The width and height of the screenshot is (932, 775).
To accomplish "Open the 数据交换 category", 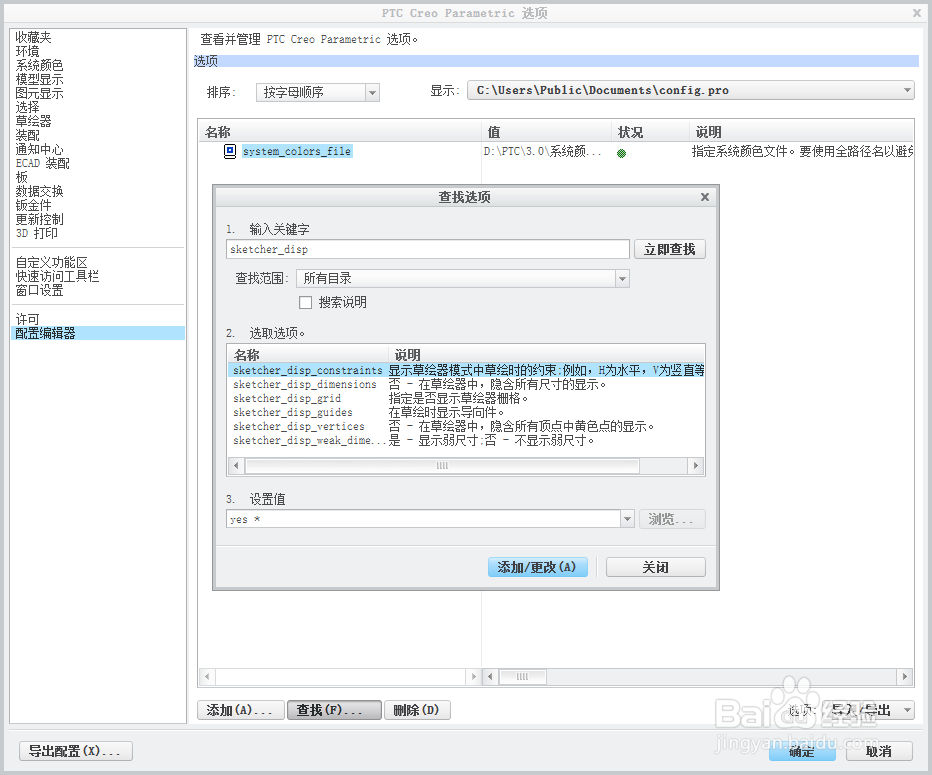I will pos(39,191).
